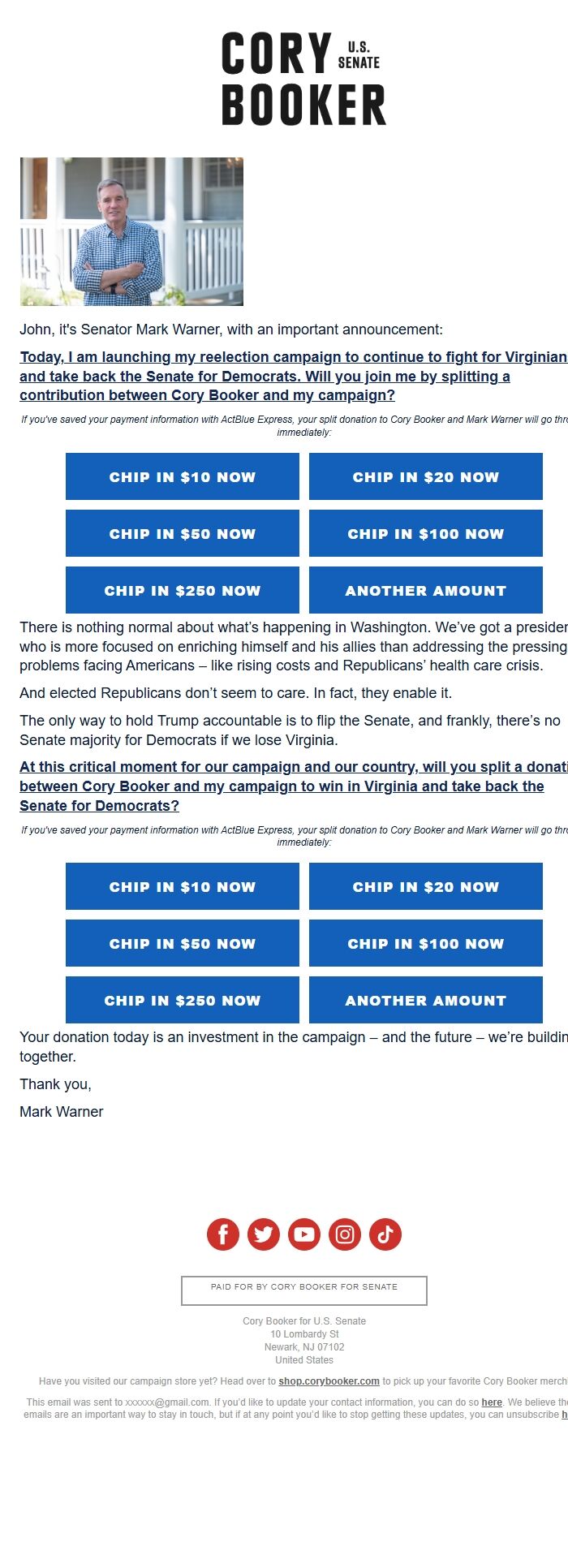Viewport: 568px width, 1568px height.
Task: Click the Cory Booker U.S. Senate logo
Action: pos(303,79)
